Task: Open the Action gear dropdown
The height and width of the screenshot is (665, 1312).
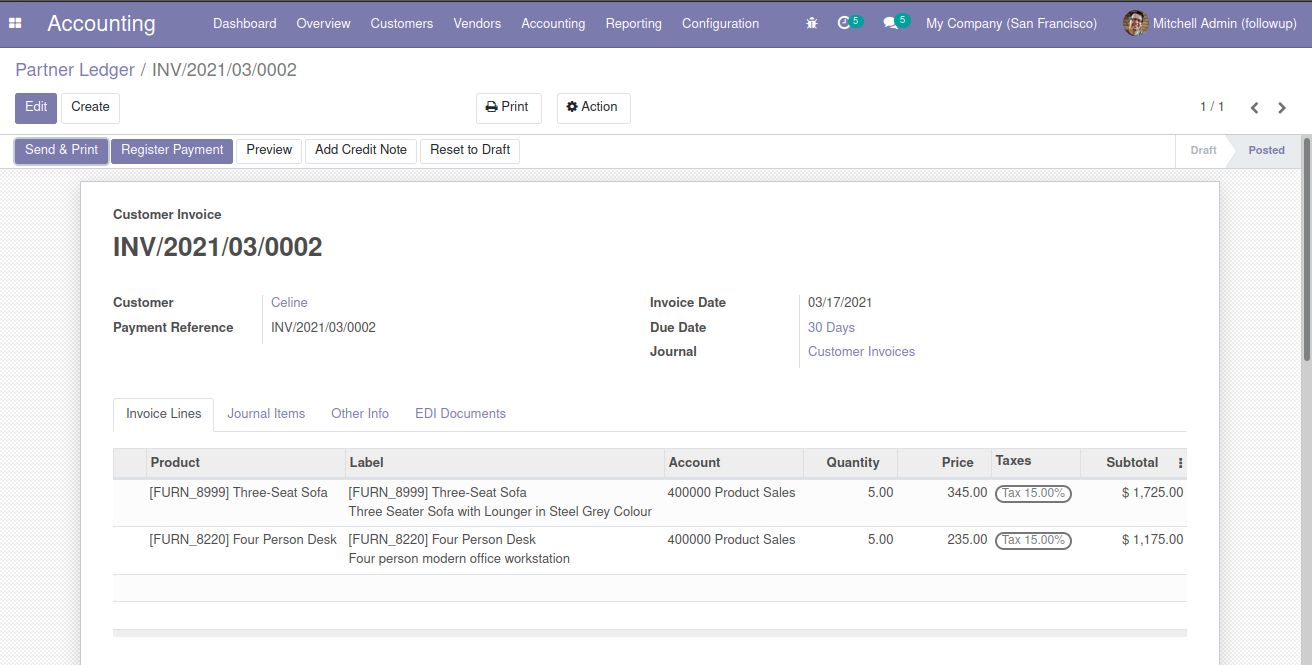Action: click(593, 107)
